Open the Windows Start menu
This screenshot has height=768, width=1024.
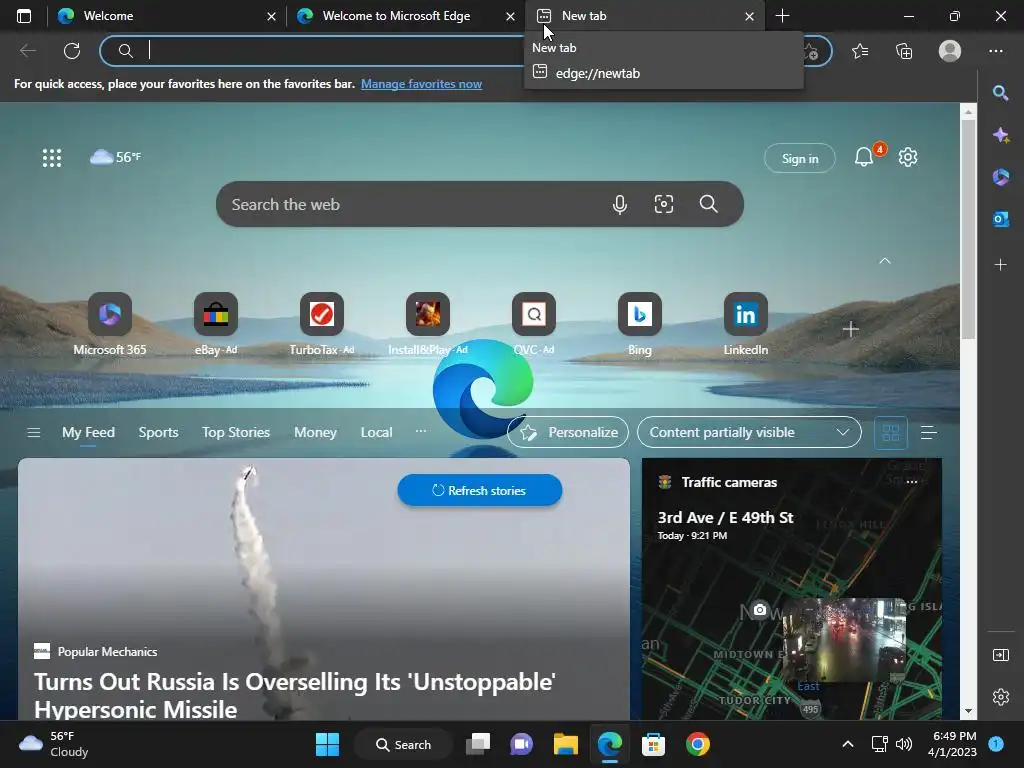point(327,744)
